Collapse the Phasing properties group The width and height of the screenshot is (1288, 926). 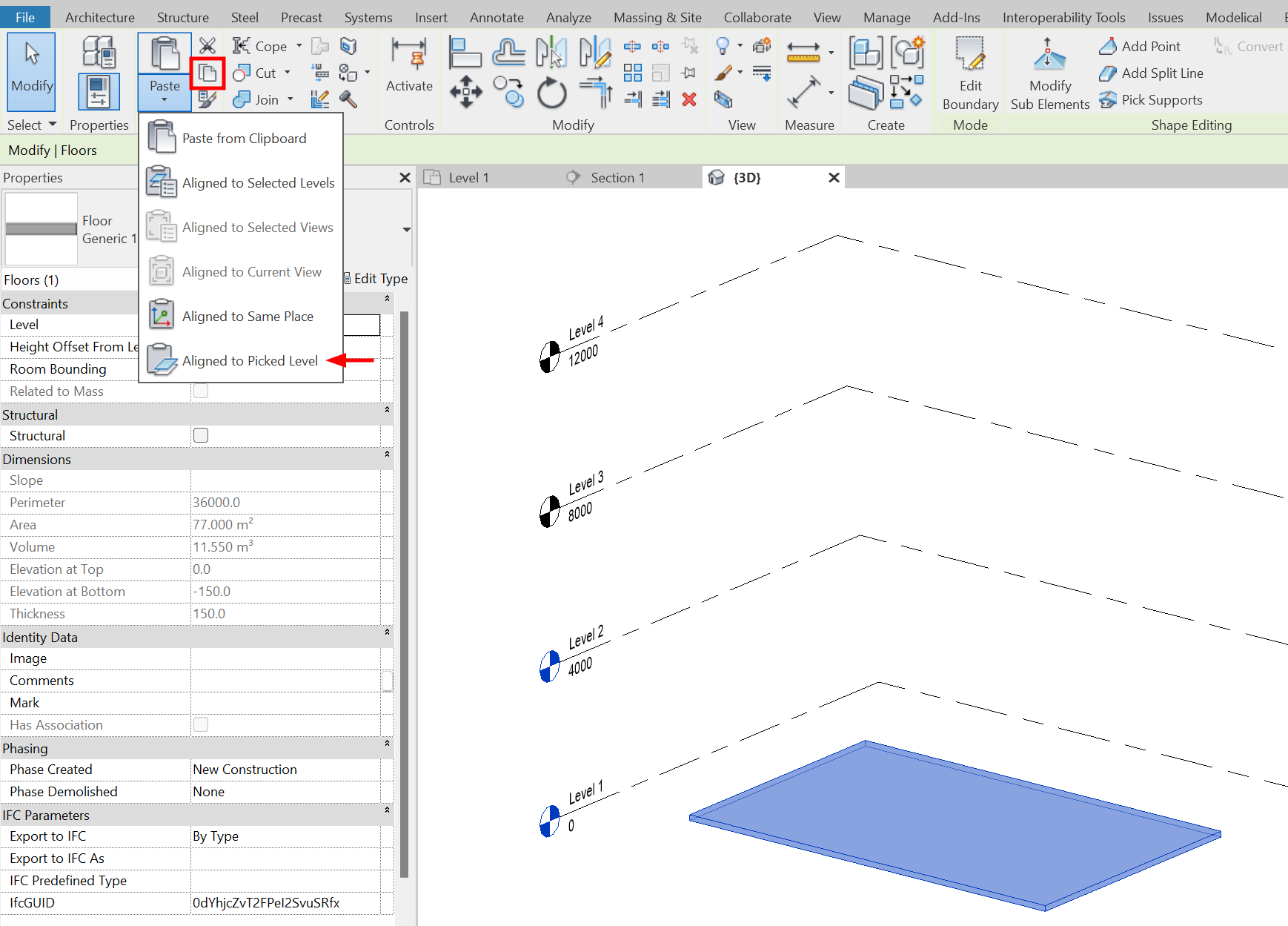click(x=387, y=743)
